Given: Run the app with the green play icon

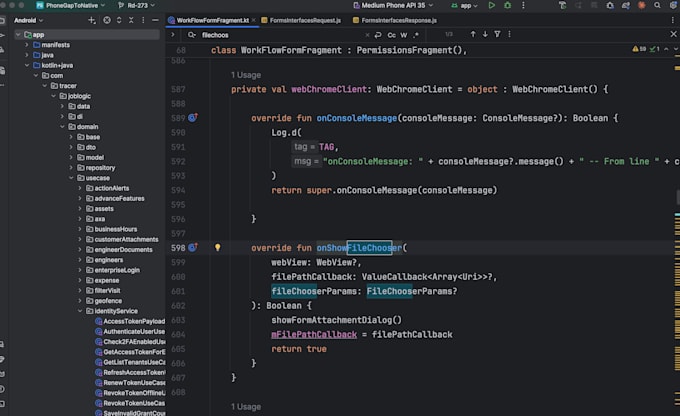Looking at the screenshot, I should click(x=491, y=6).
